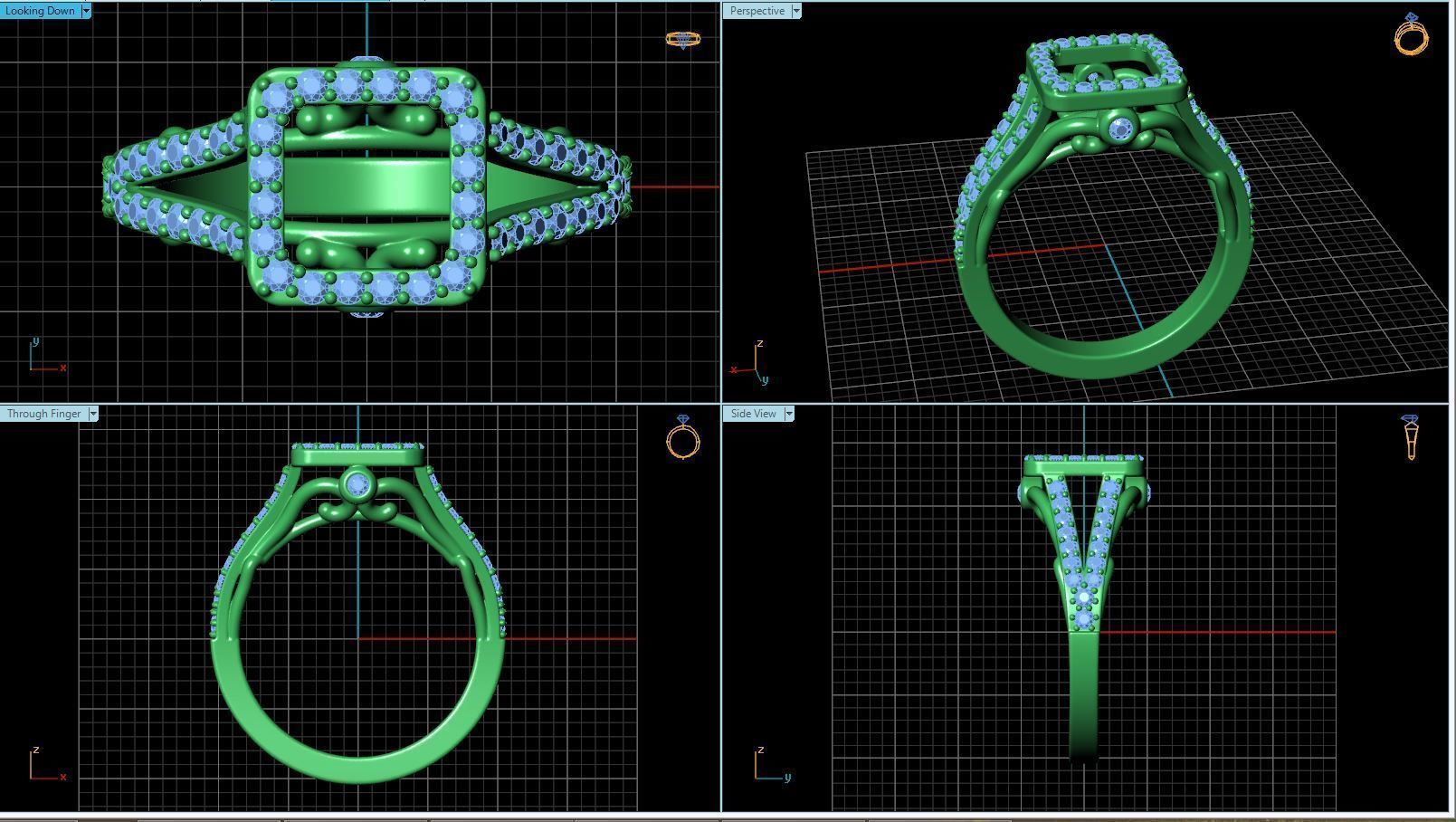Click the Through Finger viewport title
The height and width of the screenshot is (822, 1456).
44,414
